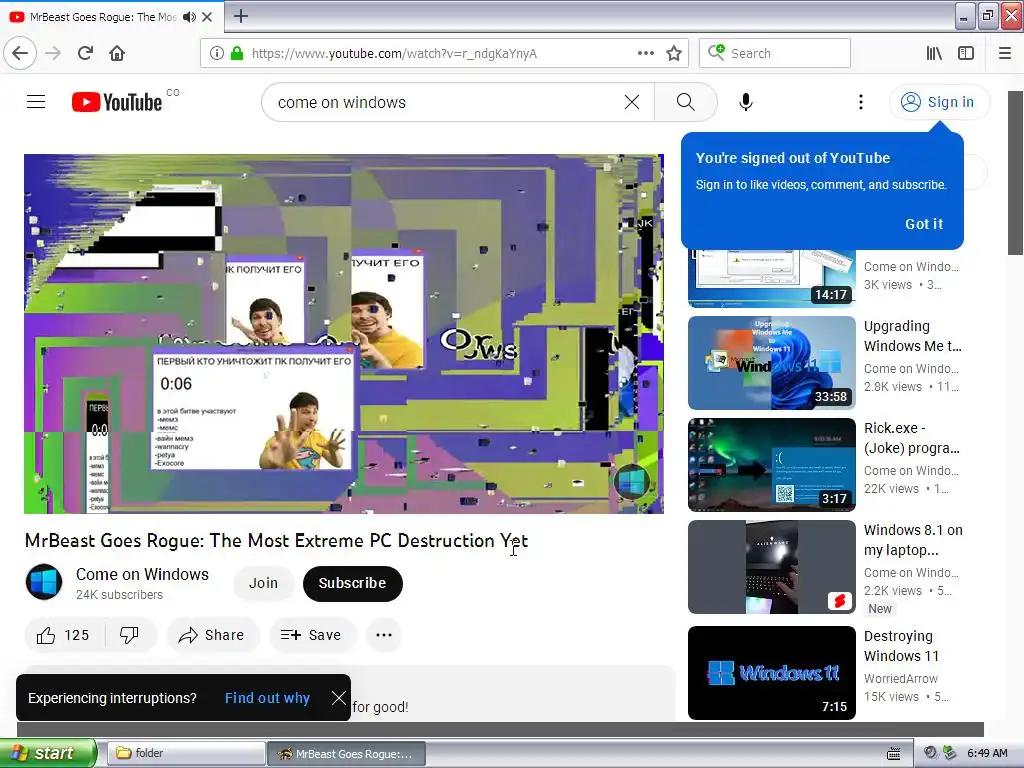
Task: Close the Experiencing interruptions notification
Action: pyautogui.click(x=338, y=698)
